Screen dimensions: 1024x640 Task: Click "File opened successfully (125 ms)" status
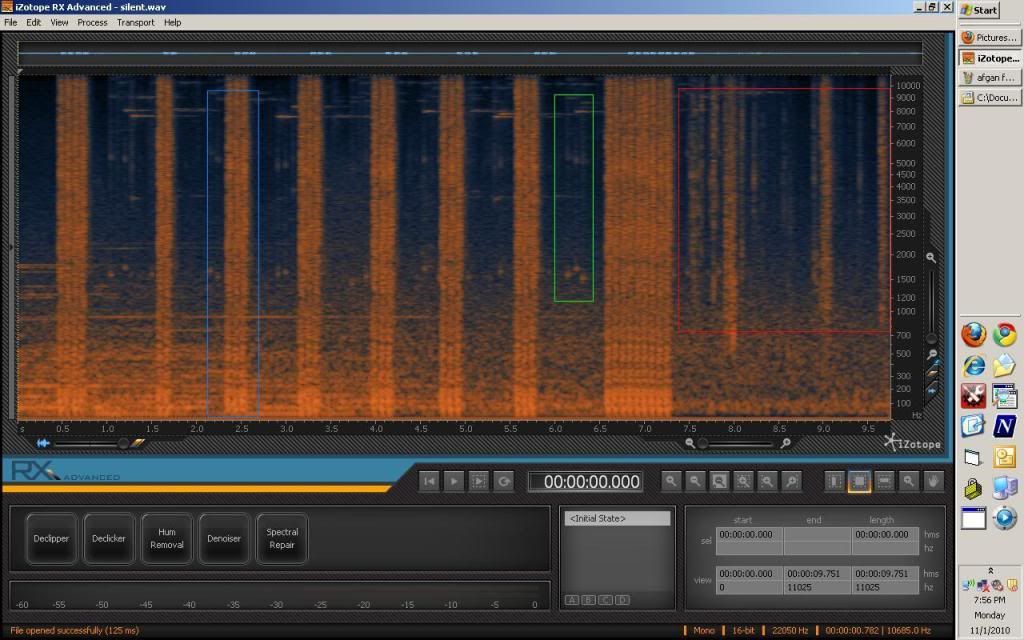click(74, 631)
